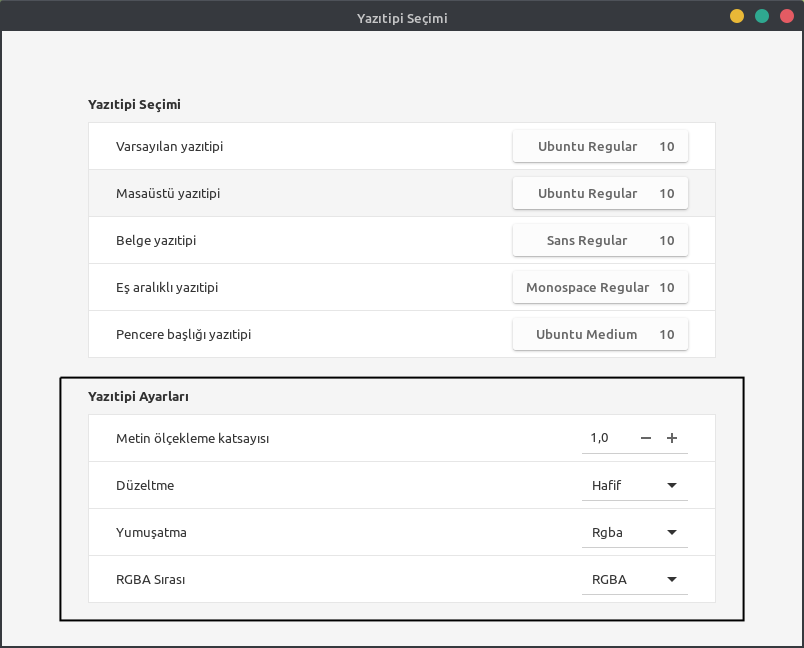Change the Monospace Regular font button
The image size is (804, 648).
[600, 288]
